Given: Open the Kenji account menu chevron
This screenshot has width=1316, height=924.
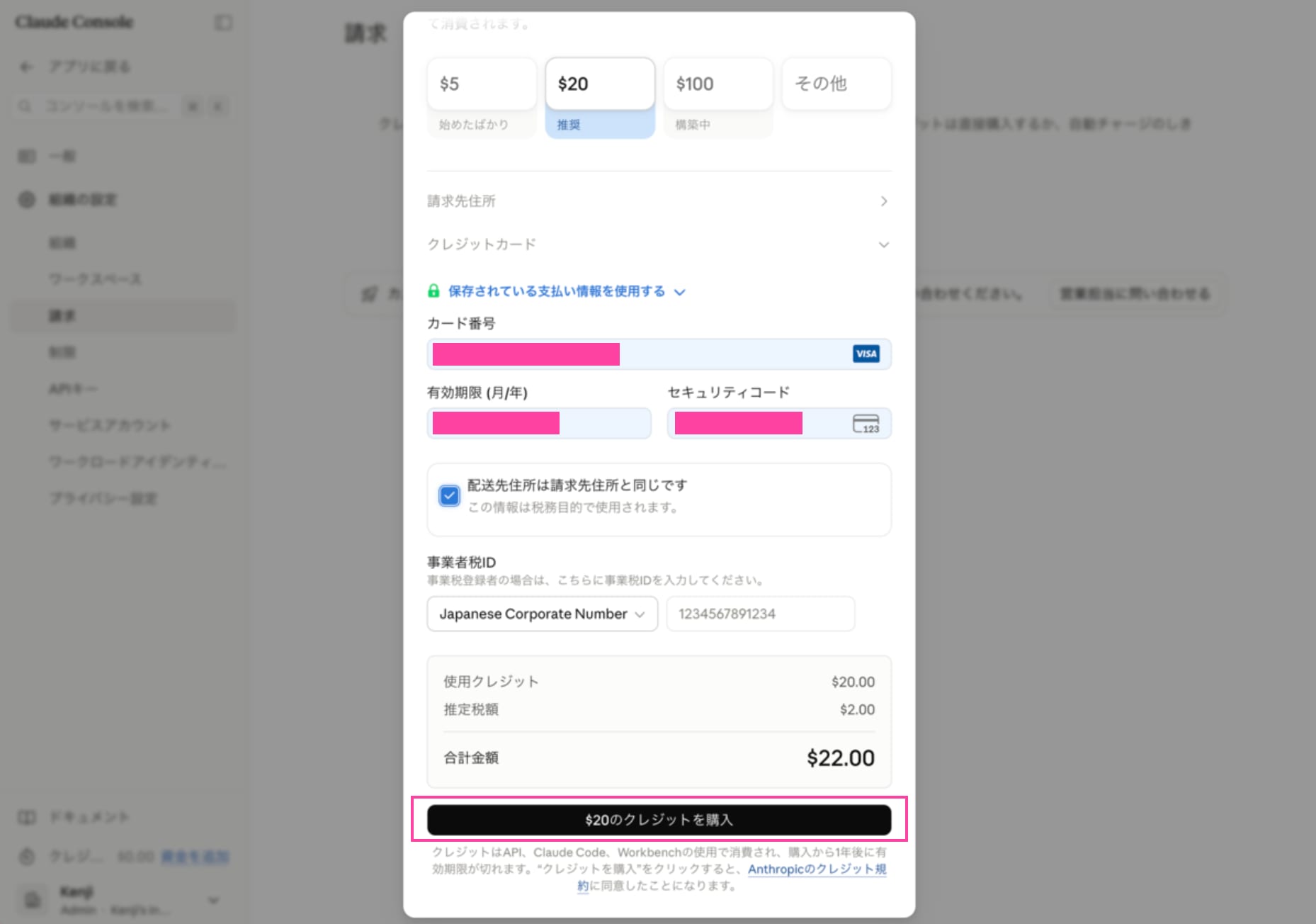Looking at the screenshot, I should pos(213,901).
